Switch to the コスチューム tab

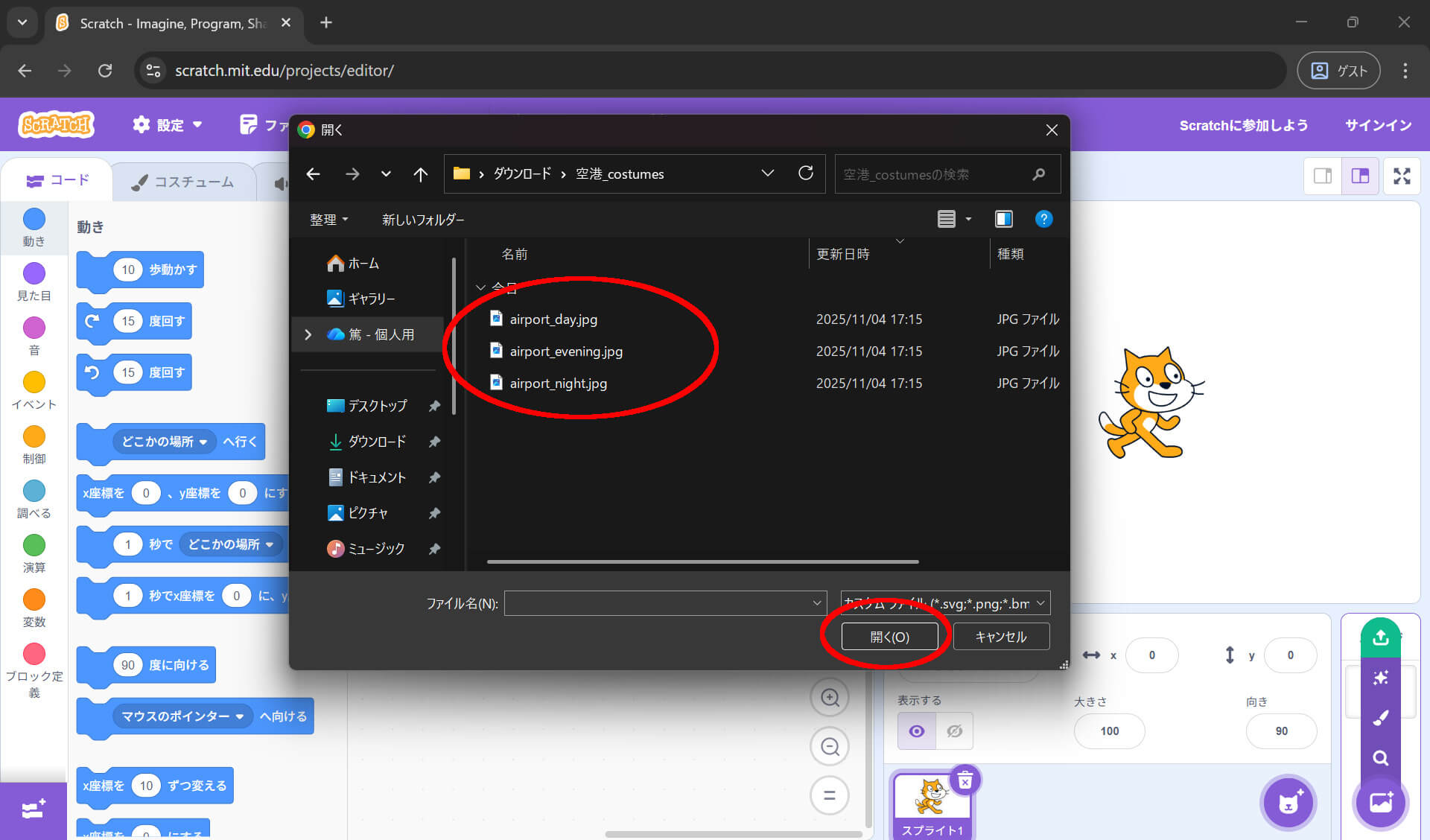pos(183,182)
